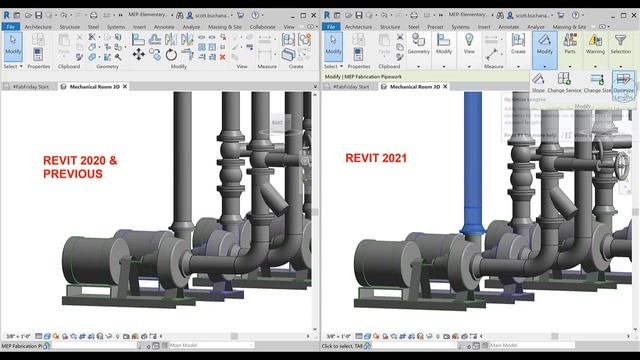Expand Warning panel arrow in right window
This screenshot has height=360, width=640.
coord(595,67)
